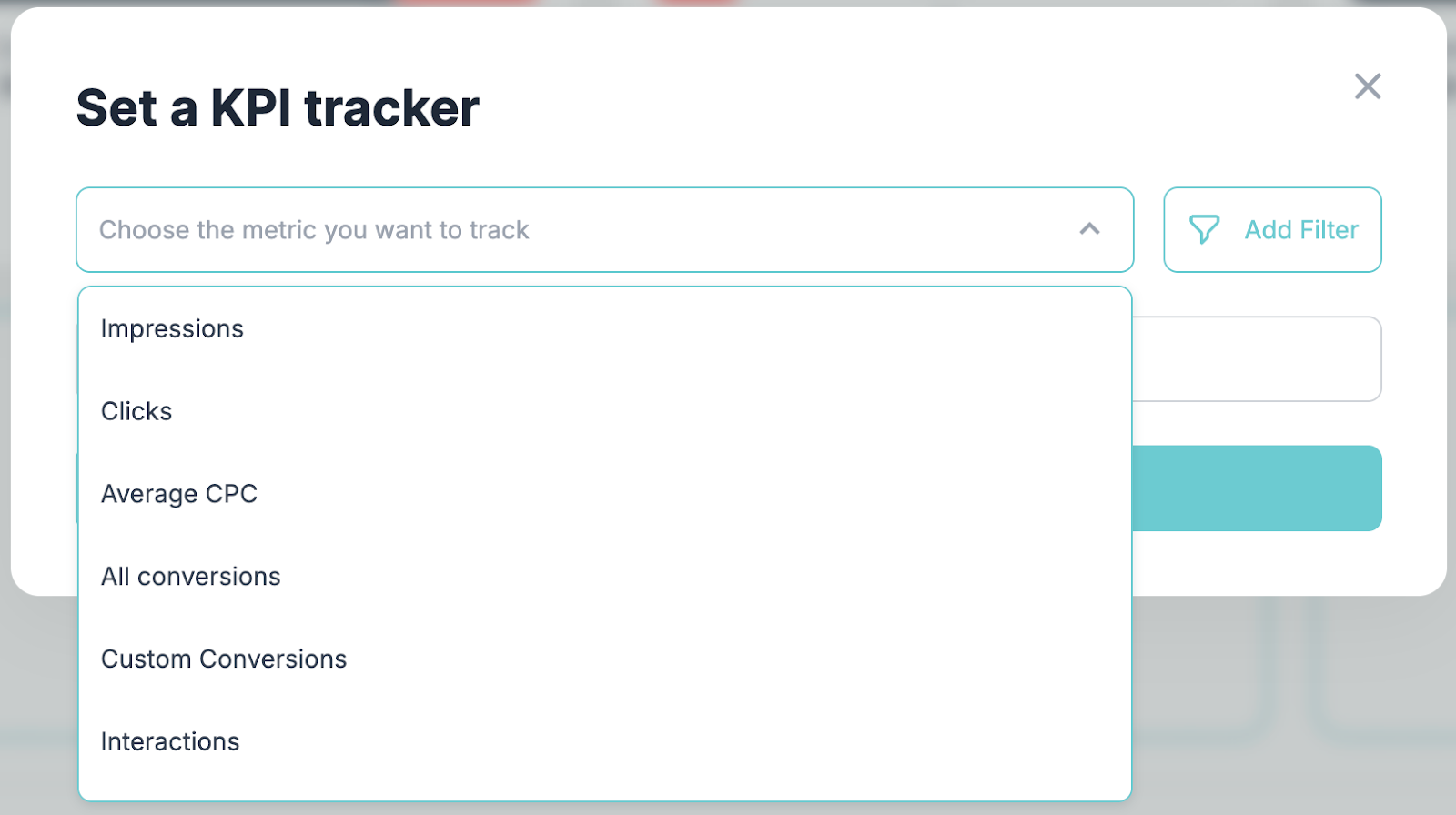Choose the Clicks metric option
Image resolution: width=1456 pixels, height=815 pixels.
136,411
